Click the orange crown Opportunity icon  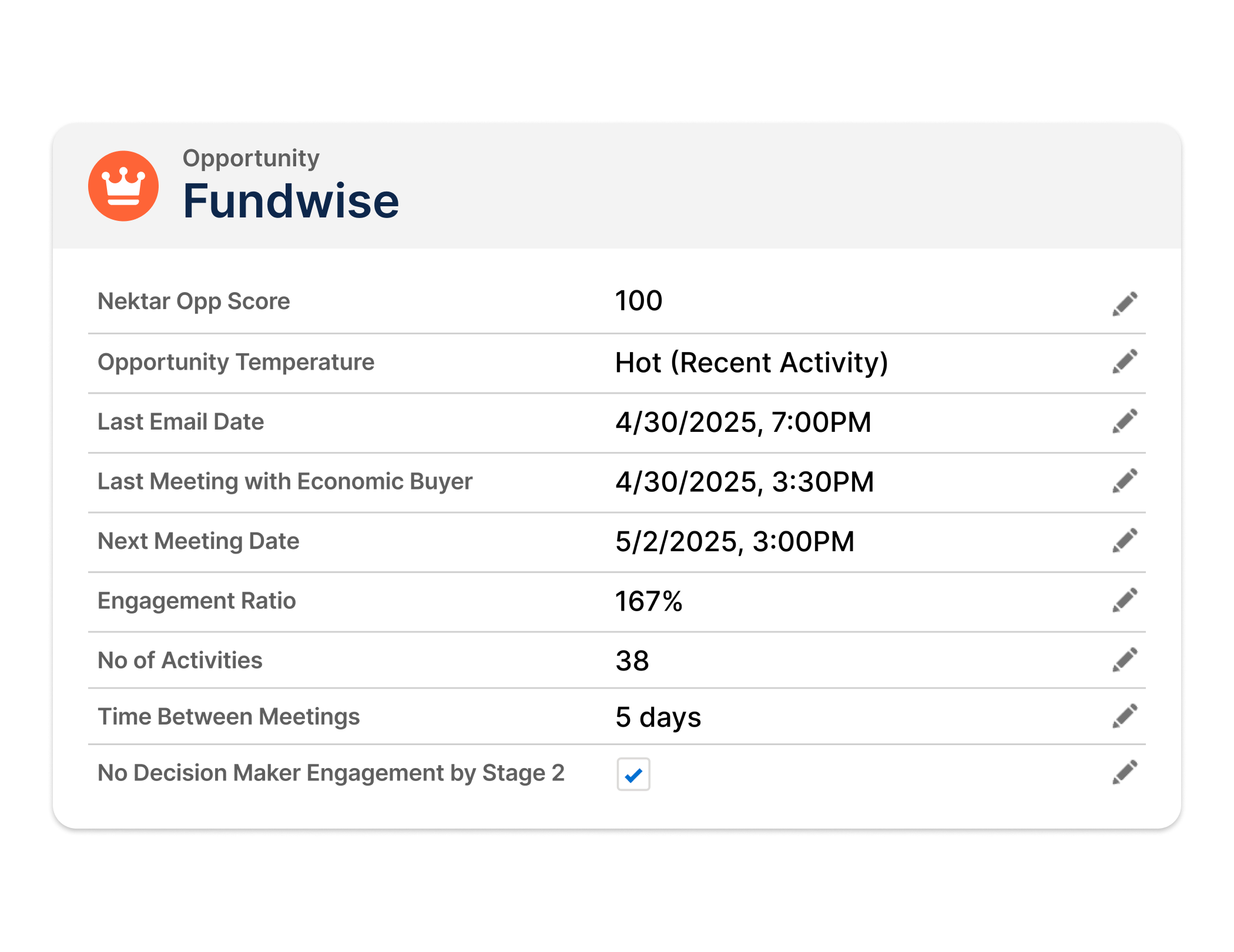coord(123,186)
